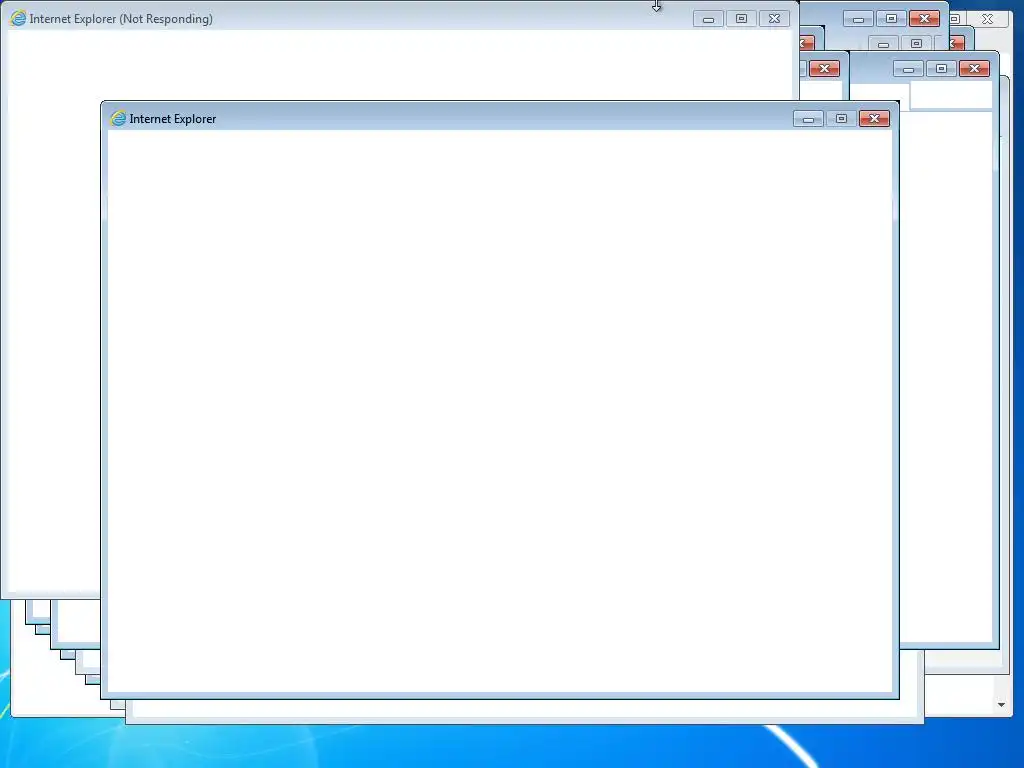This screenshot has width=1024, height=768.
Task: Click the Internet Explorer logo in the front window's title bar
Action: click(118, 118)
